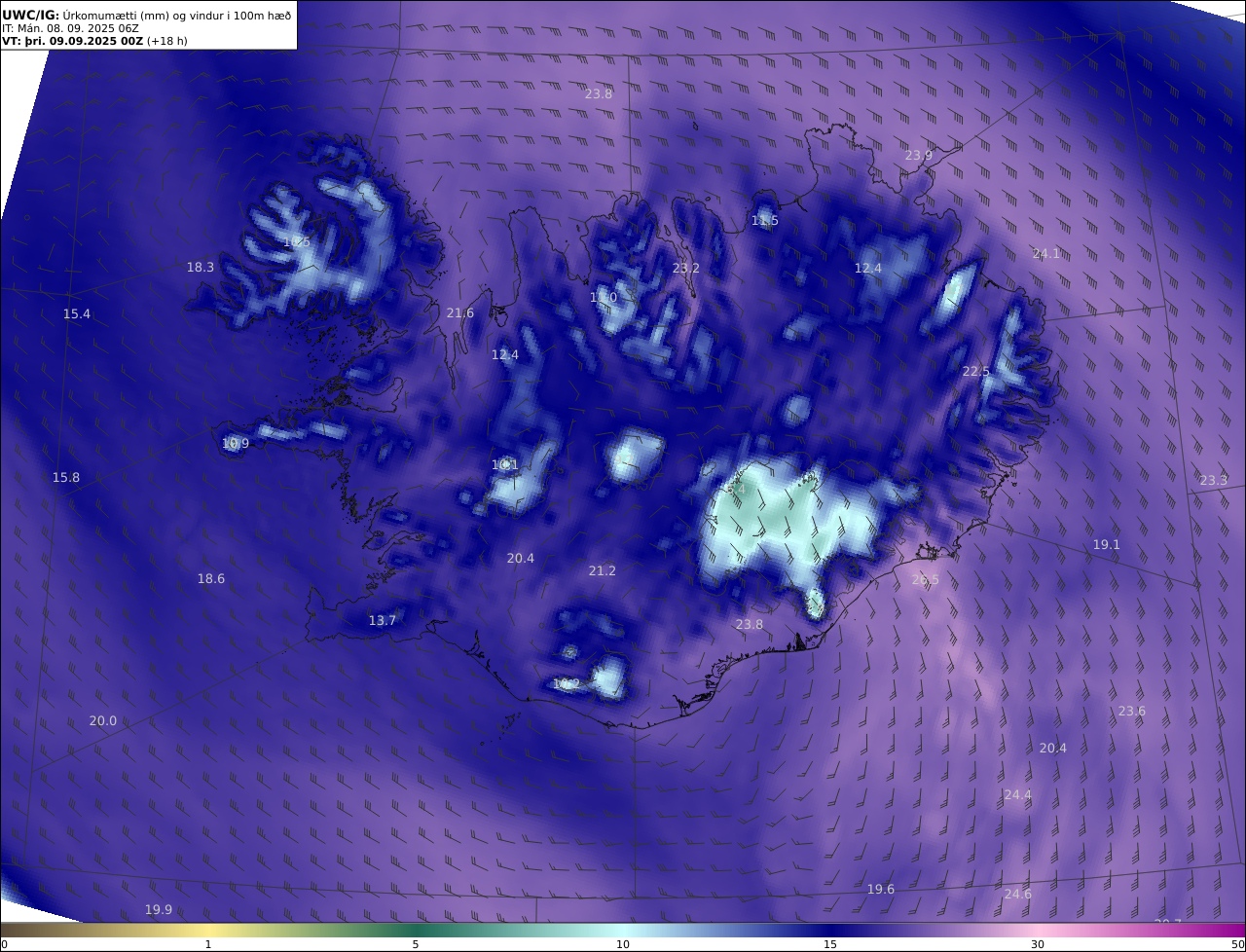Select the 10.9 value on the map
This screenshot has height=952, width=1246.
point(236,444)
